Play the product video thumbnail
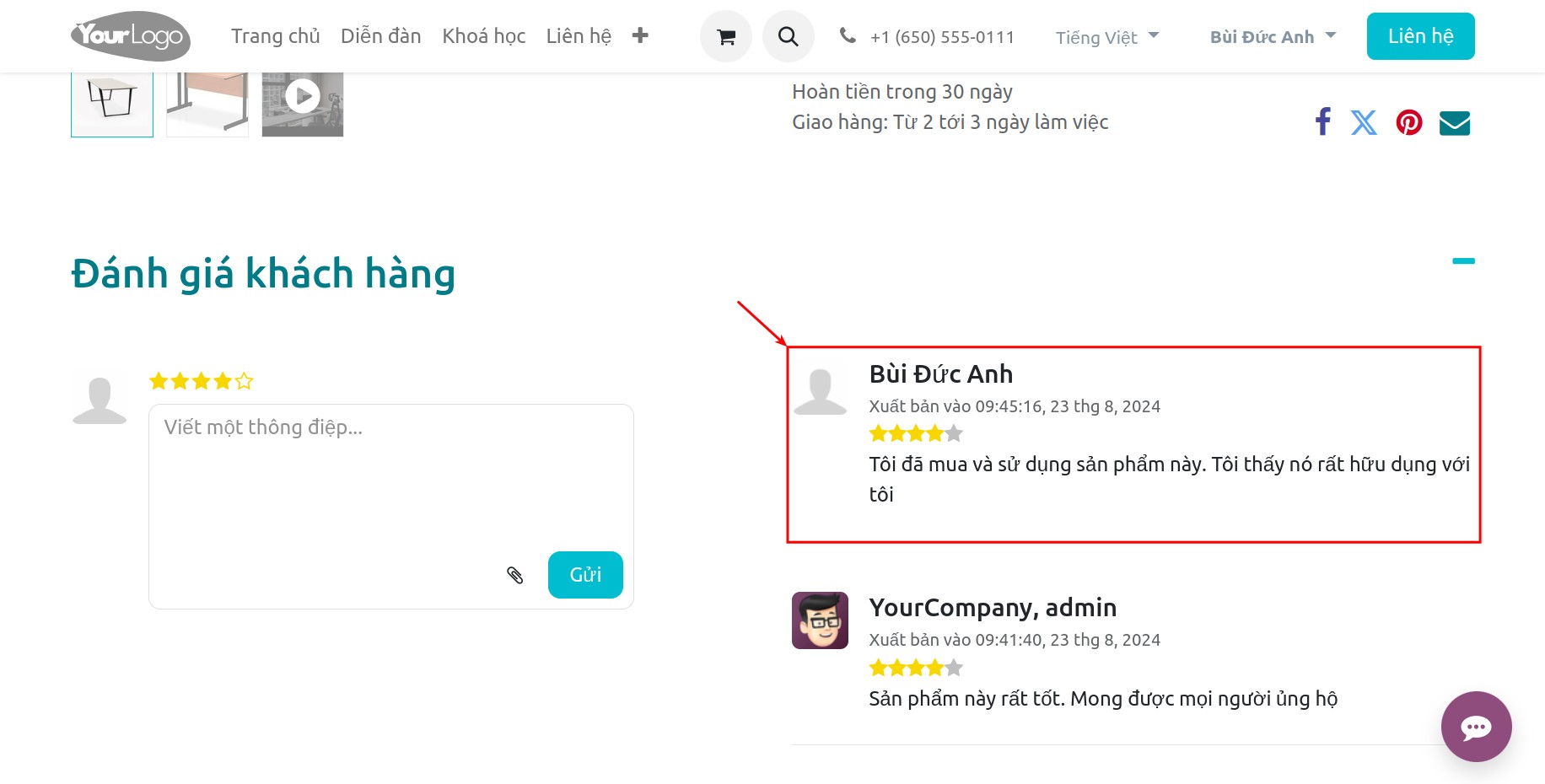The width and height of the screenshot is (1545, 784). tap(302, 96)
